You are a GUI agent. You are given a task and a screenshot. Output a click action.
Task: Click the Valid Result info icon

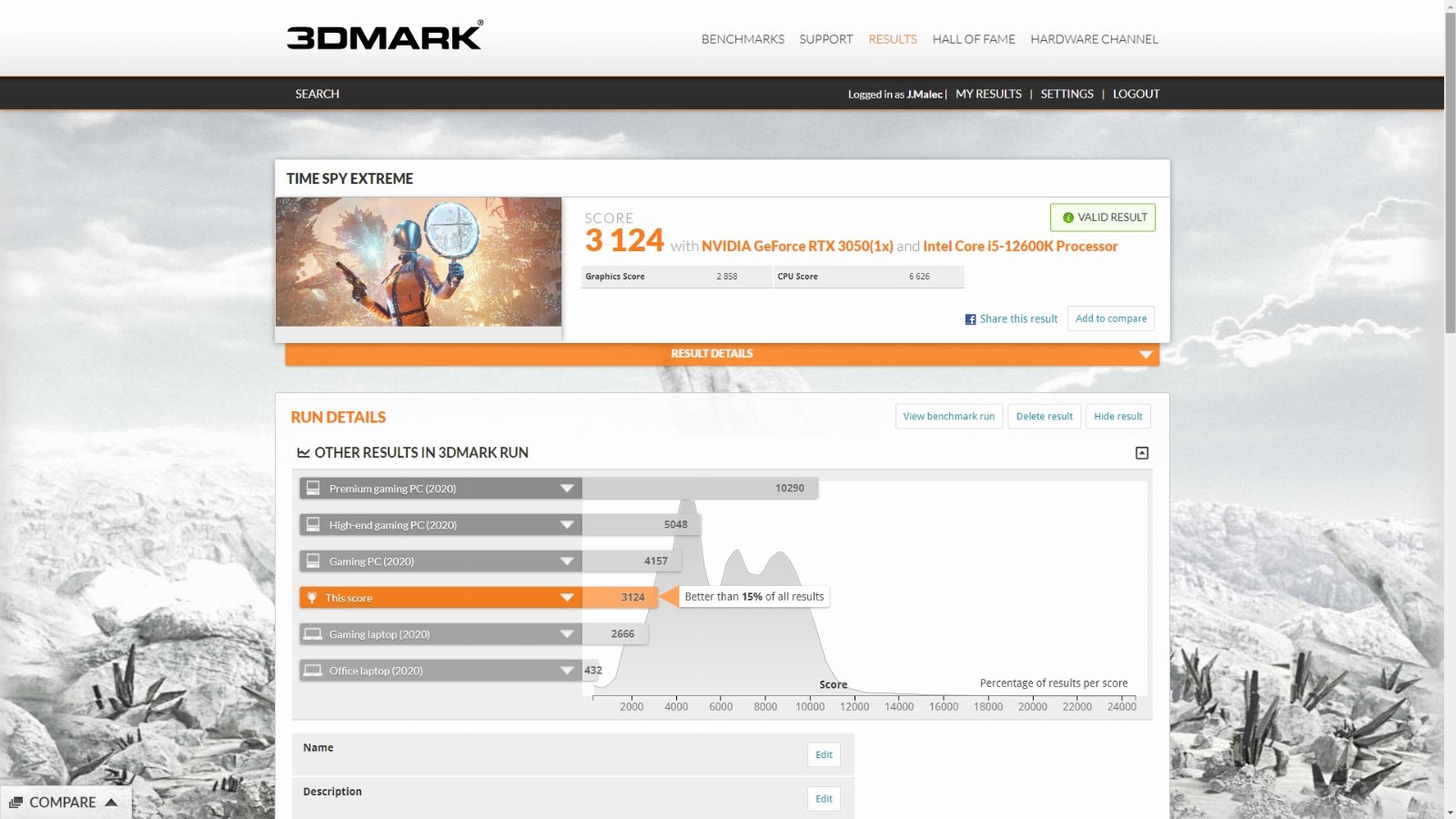(1068, 217)
